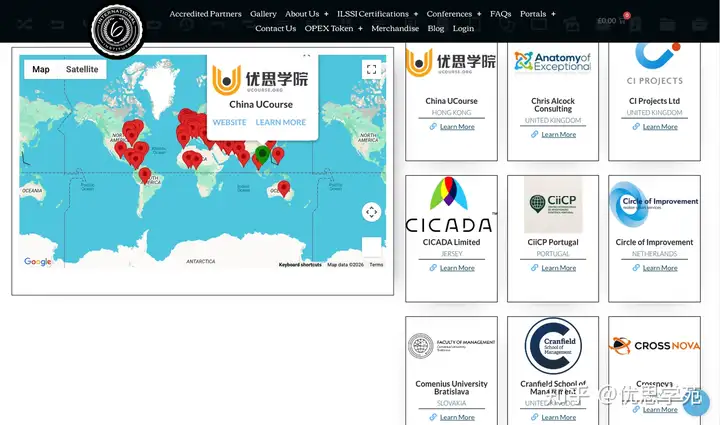
Task: Click the red map pin on South America
Action: (x=145, y=176)
